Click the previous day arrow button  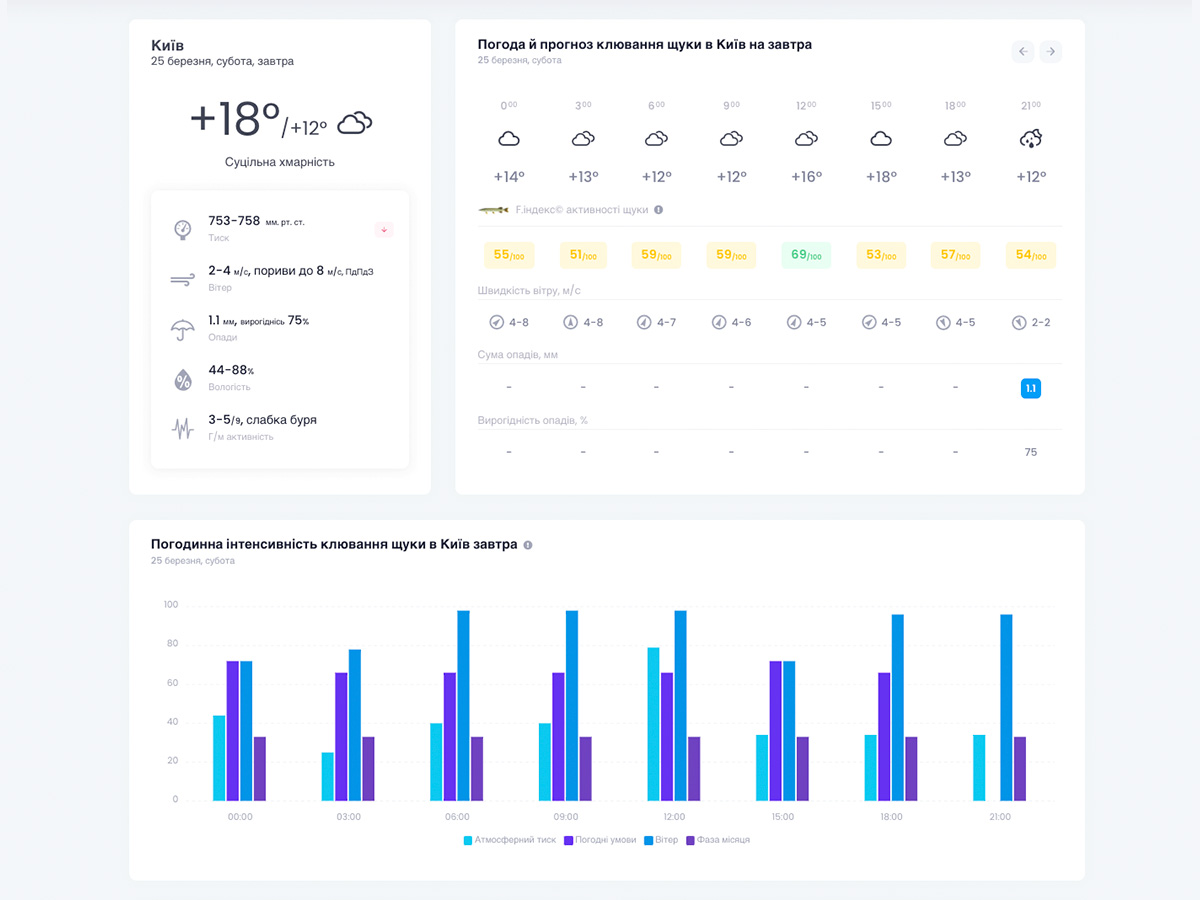click(1022, 51)
